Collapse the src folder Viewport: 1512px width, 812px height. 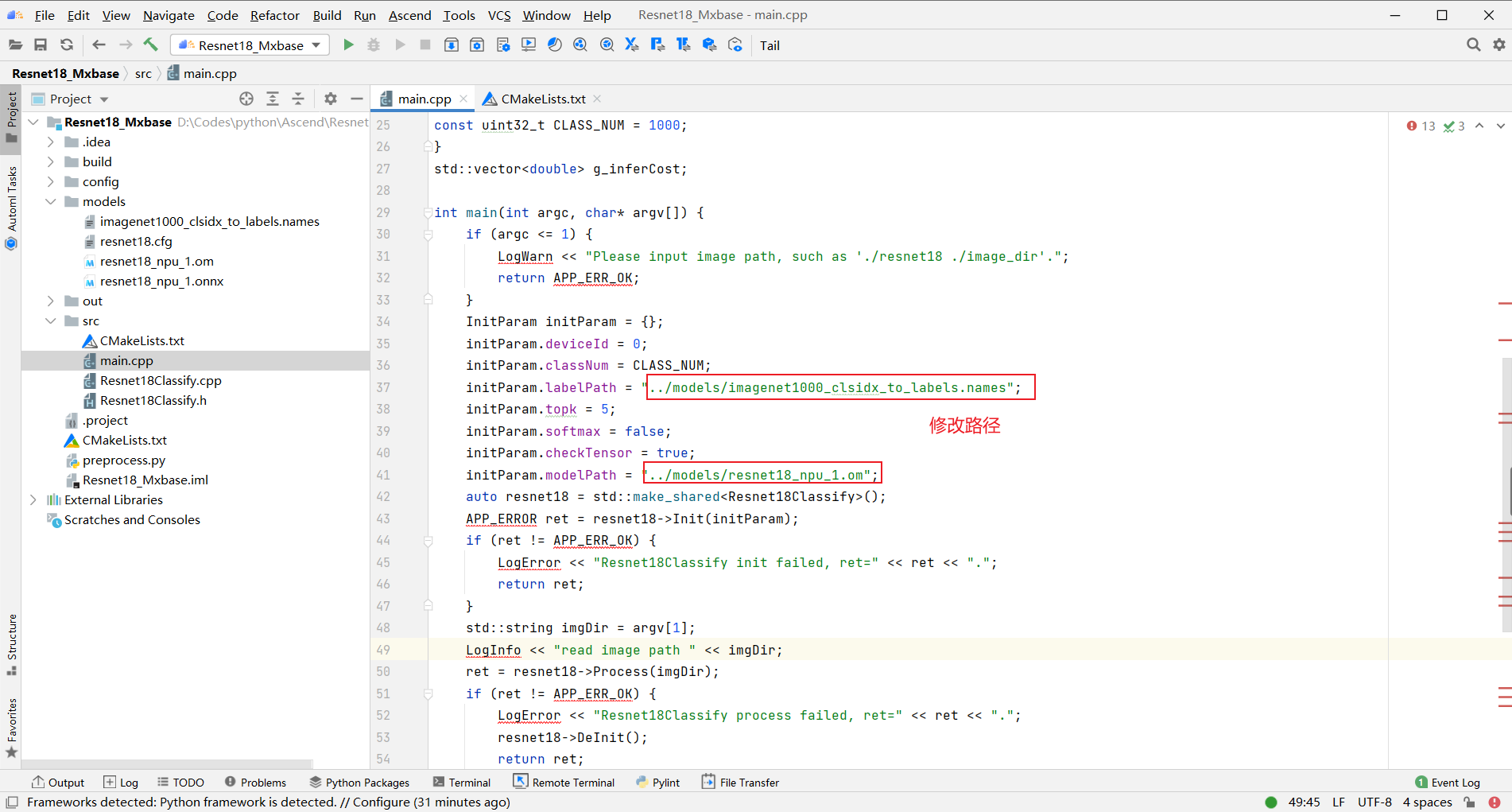(51, 321)
